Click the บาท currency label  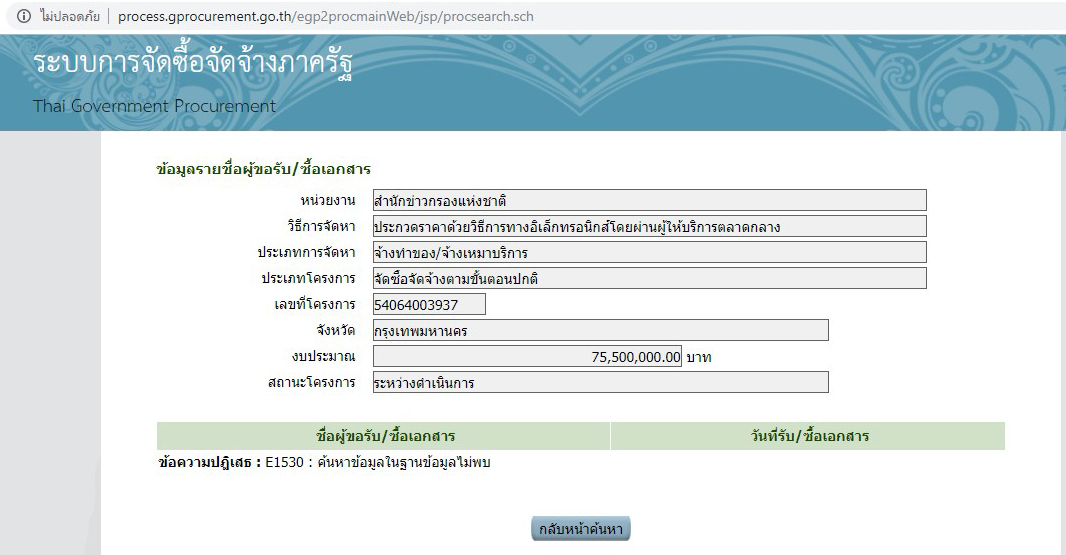pos(699,357)
